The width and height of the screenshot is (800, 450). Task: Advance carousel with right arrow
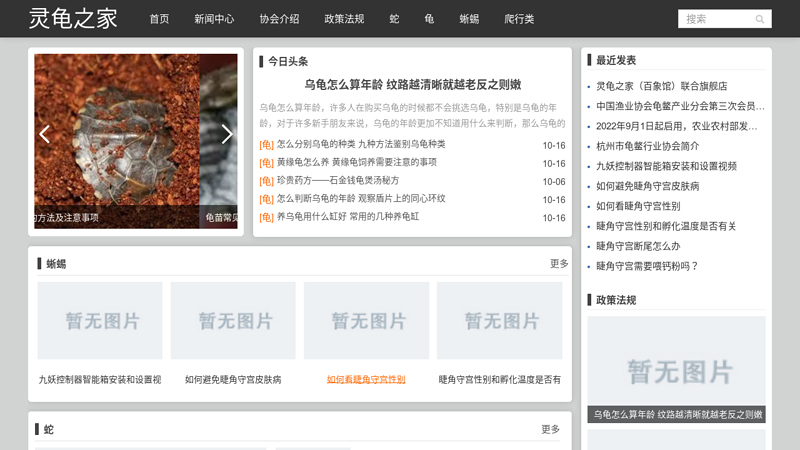tap(227, 134)
